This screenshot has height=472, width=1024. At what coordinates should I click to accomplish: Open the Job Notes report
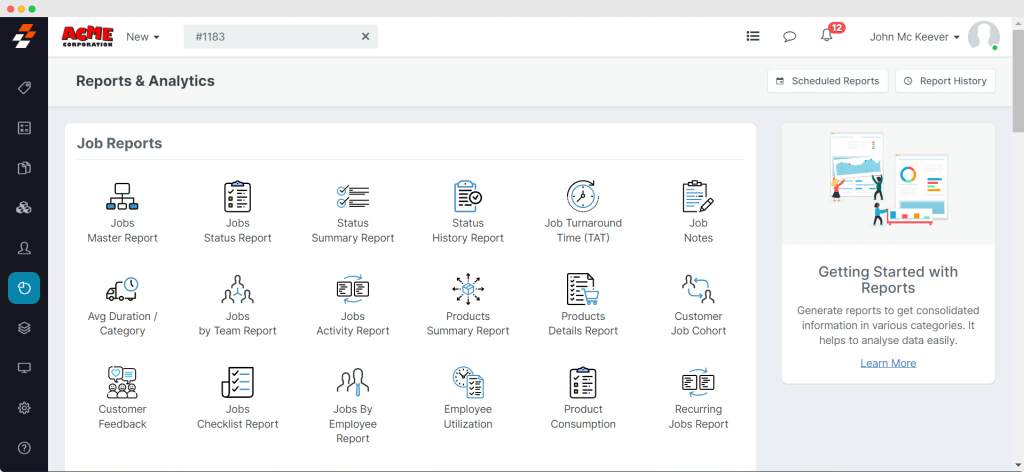coord(698,197)
